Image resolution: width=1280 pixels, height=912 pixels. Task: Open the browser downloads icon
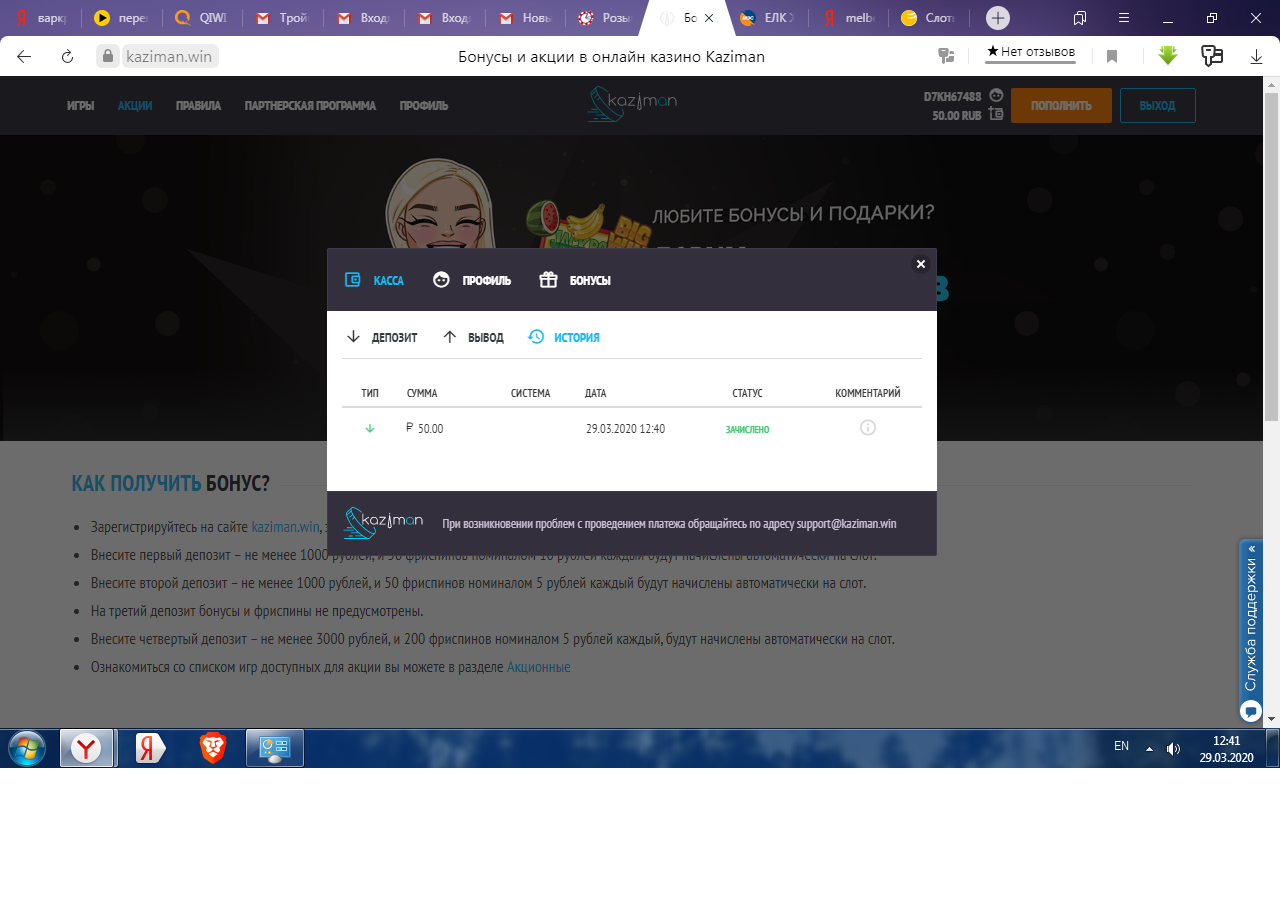pos(1257,57)
